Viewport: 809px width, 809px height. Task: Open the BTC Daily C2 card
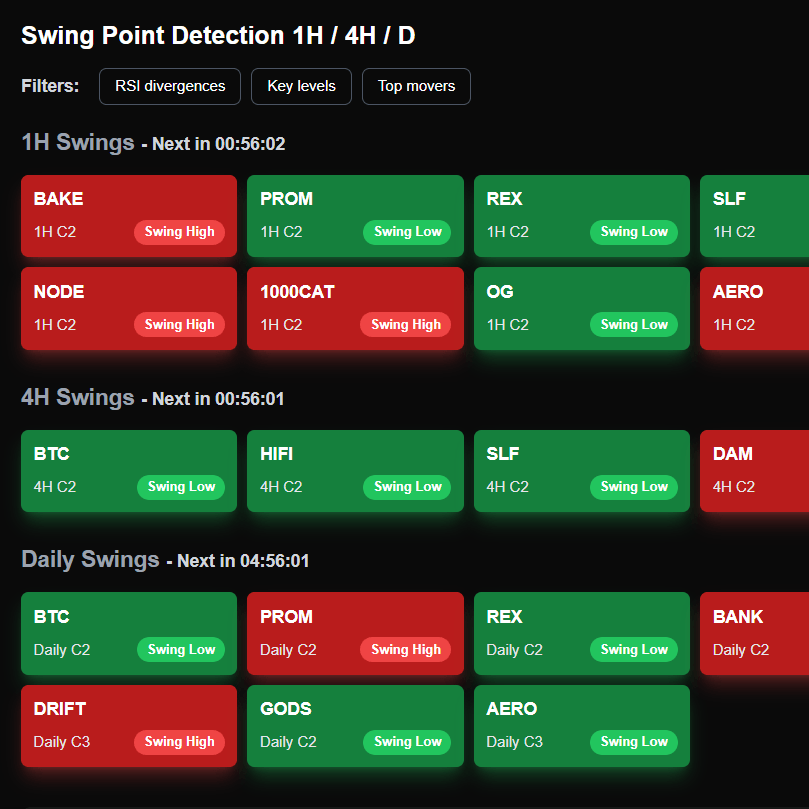coord(129,633)
